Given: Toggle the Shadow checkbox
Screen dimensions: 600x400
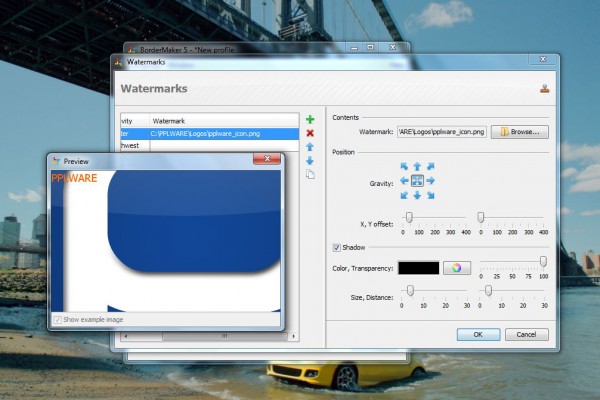Looking at the screenshot, I should (x=336, y=248).
